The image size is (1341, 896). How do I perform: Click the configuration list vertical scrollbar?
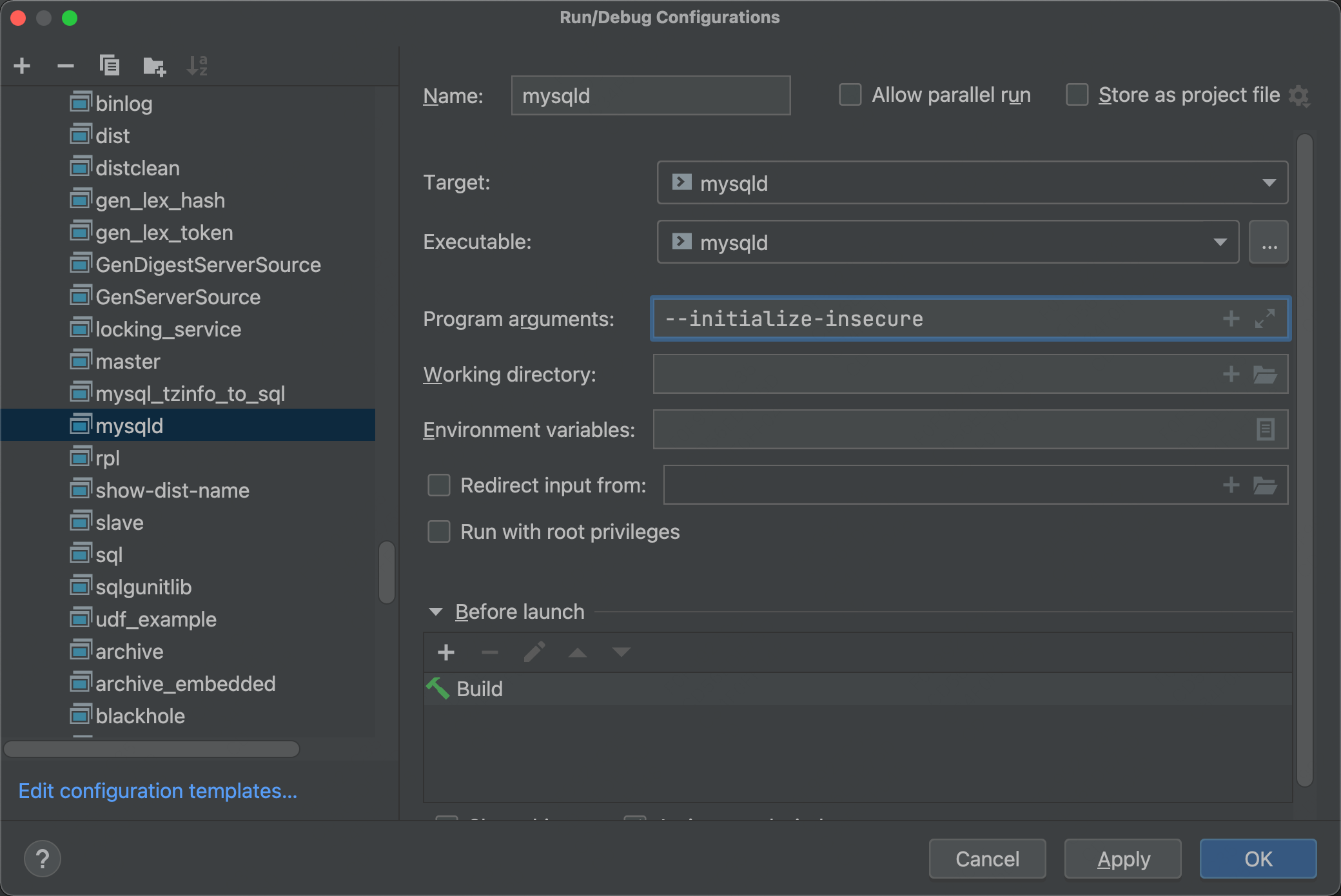[x=387, y=572]
